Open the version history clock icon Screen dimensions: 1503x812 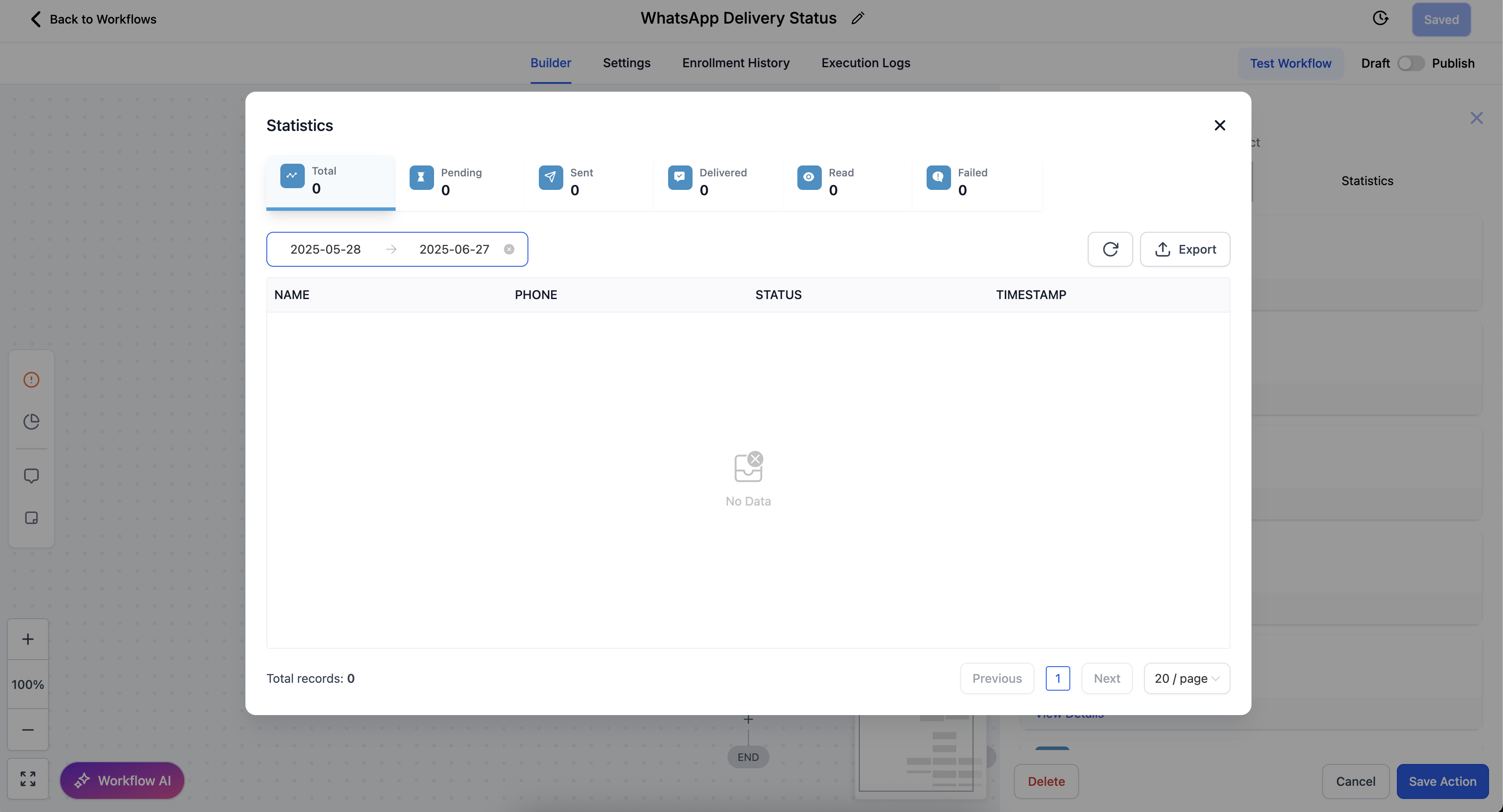(x=1380, y=18)
